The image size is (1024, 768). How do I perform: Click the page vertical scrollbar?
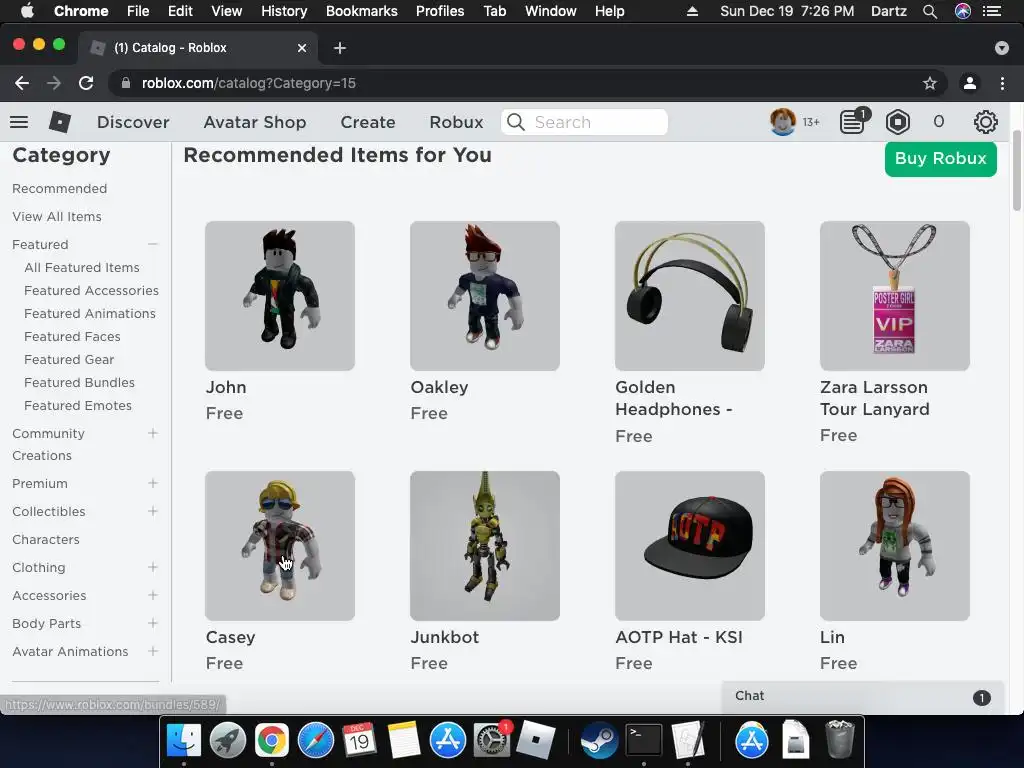(x=1016, y=171)
